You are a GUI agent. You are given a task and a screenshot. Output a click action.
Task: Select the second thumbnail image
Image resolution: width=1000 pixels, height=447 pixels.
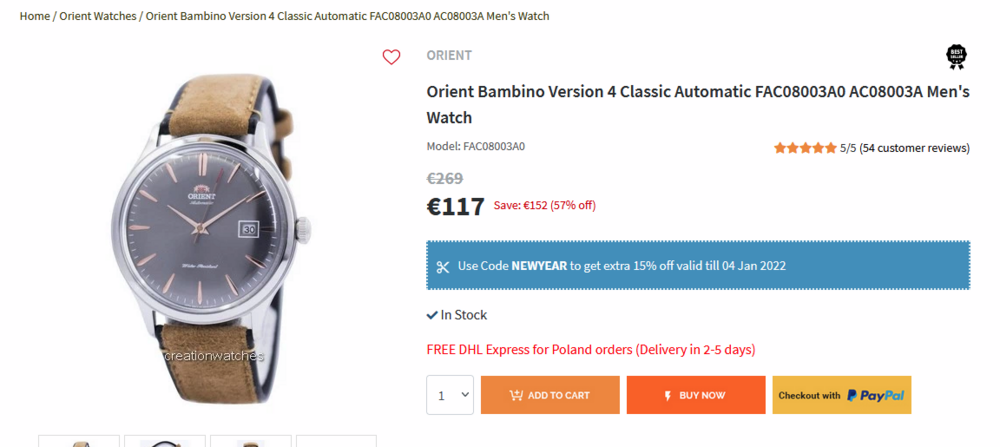[165, 441]
